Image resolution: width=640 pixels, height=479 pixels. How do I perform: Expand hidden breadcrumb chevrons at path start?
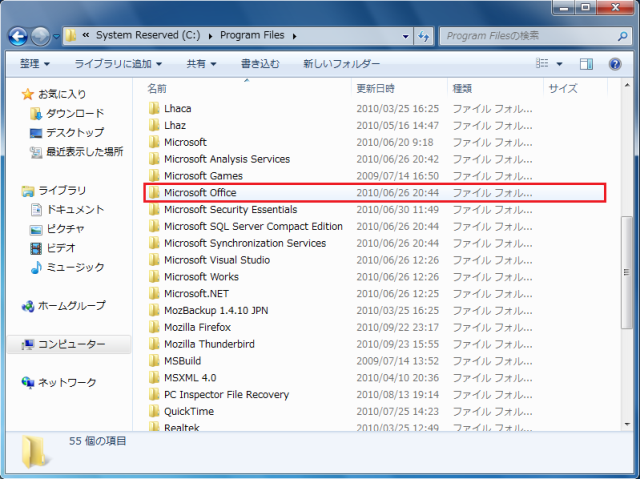point(86,35)
